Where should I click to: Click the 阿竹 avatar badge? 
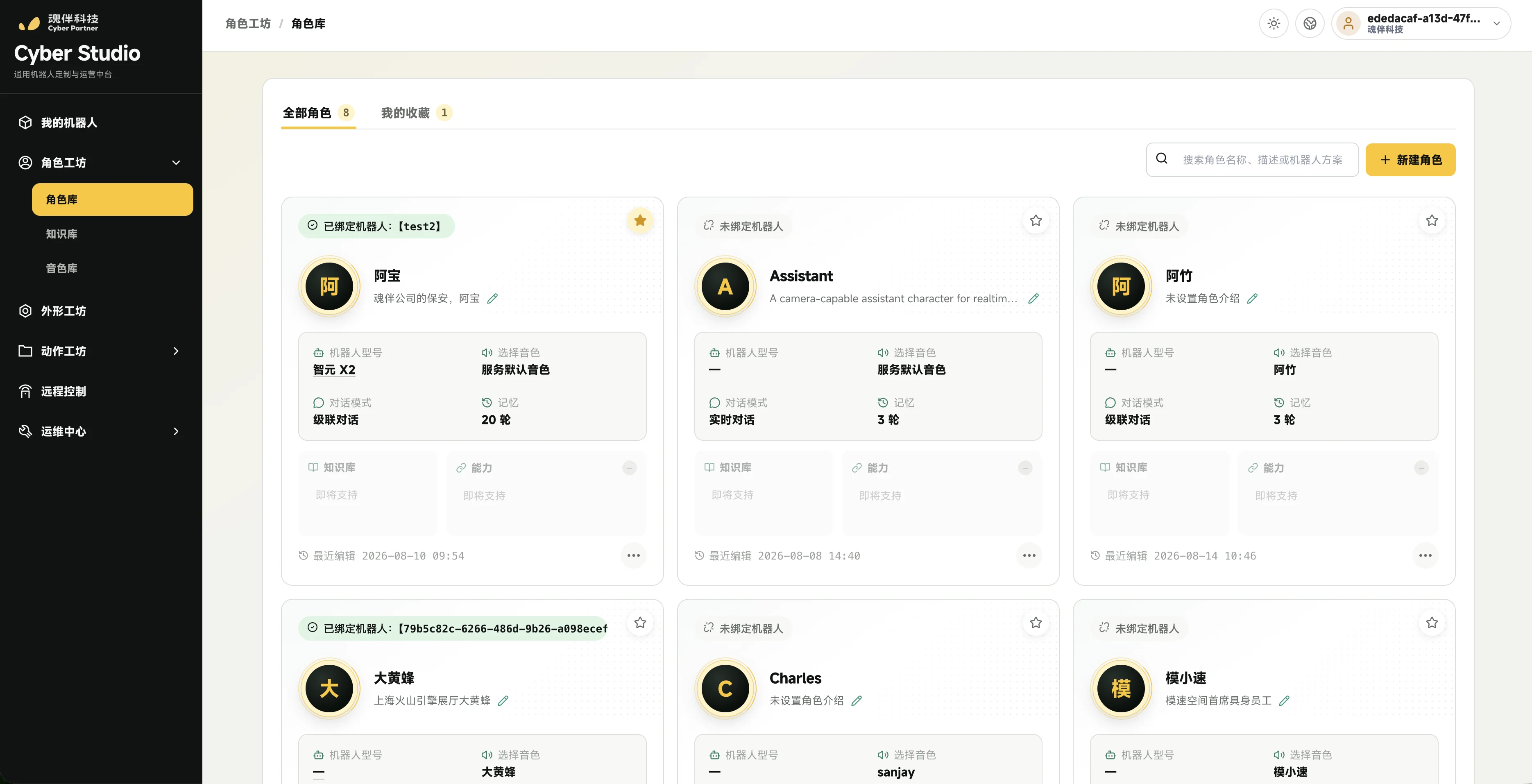pyautogui.click(x=1121, y=287)
